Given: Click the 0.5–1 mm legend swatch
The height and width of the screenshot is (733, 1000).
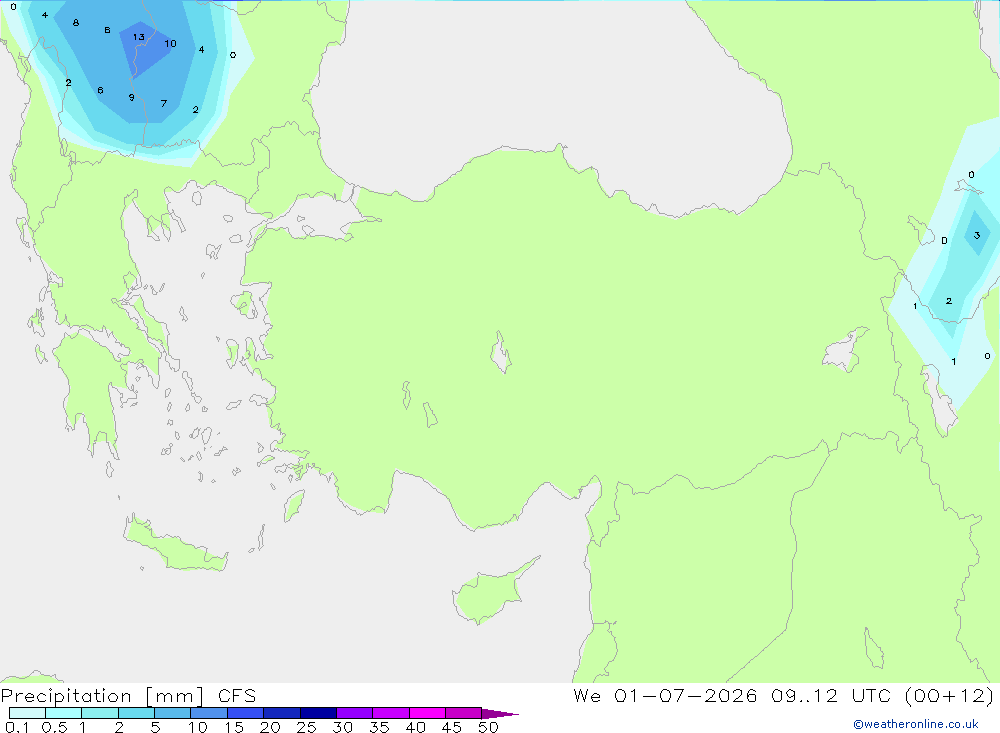Looking at the screenshot, I should pyautogui.click(x=63, y=713).
